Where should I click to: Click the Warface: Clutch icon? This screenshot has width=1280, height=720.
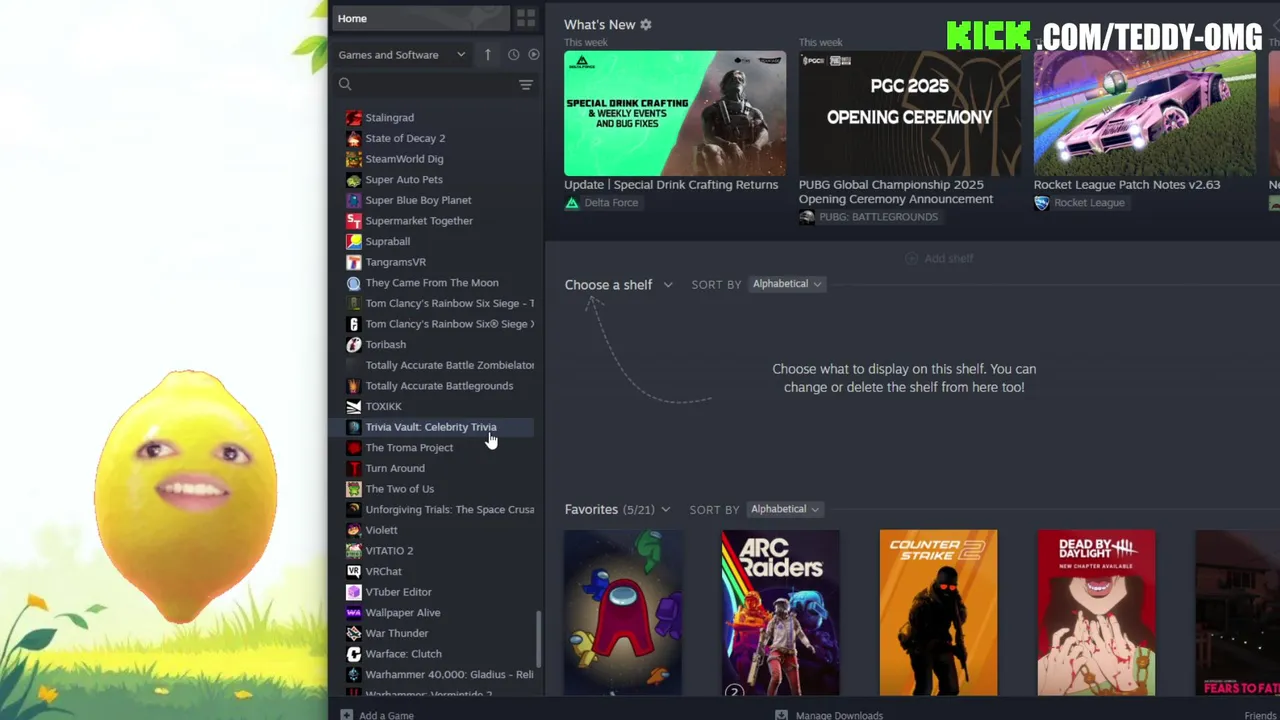pos(353,654)
